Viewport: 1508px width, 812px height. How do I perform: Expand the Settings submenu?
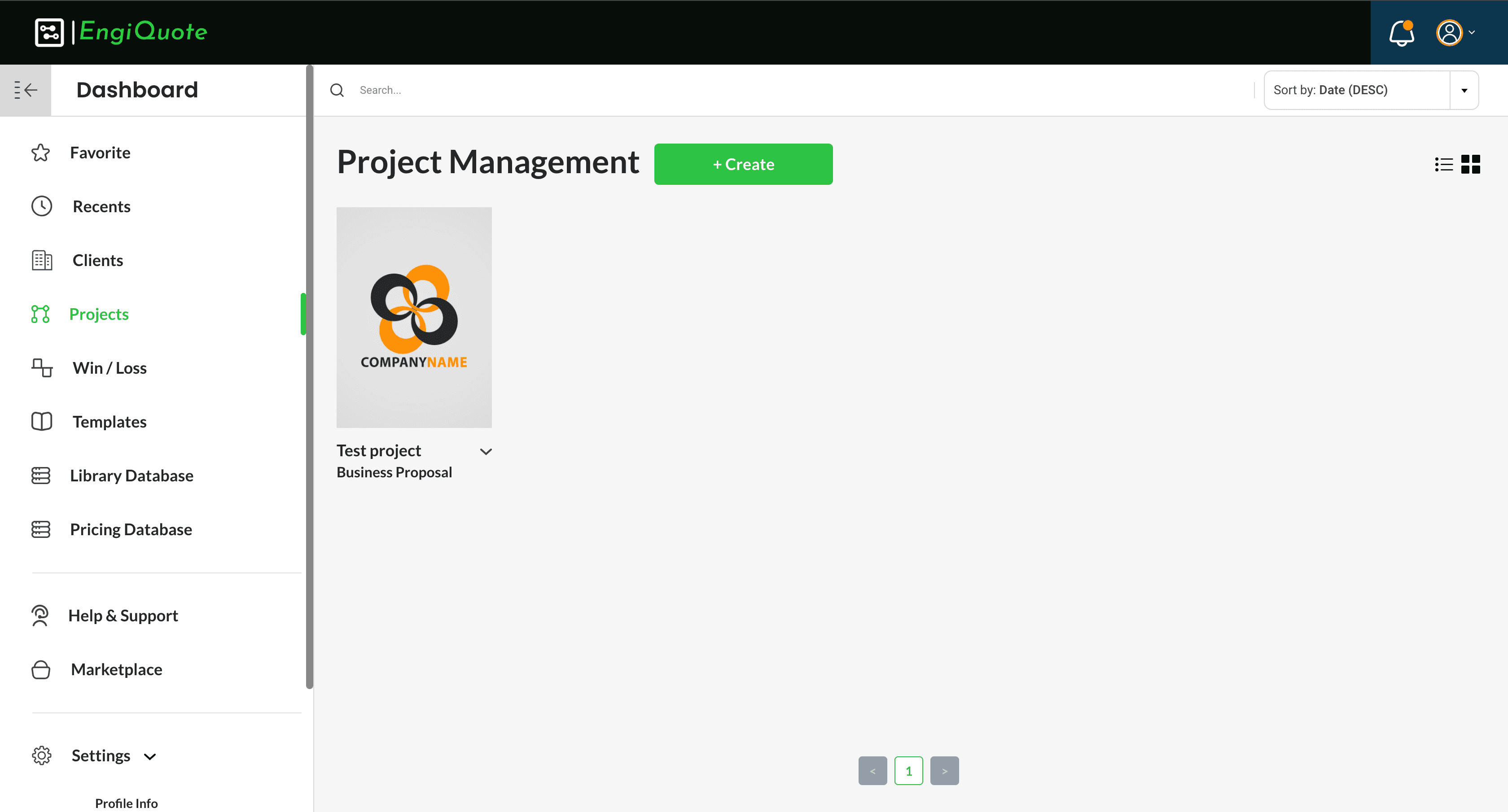click(x=150, y=756)
